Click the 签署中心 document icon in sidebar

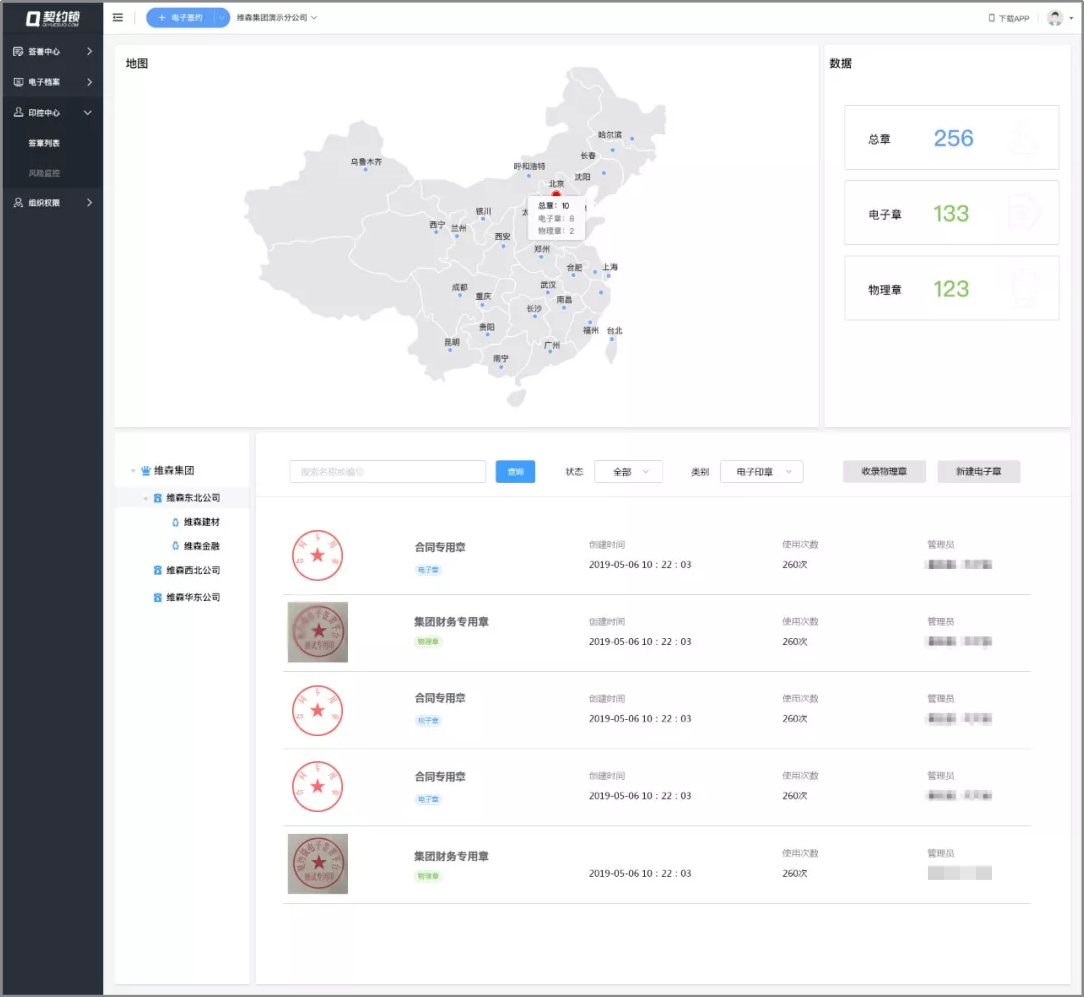[19, 51]
